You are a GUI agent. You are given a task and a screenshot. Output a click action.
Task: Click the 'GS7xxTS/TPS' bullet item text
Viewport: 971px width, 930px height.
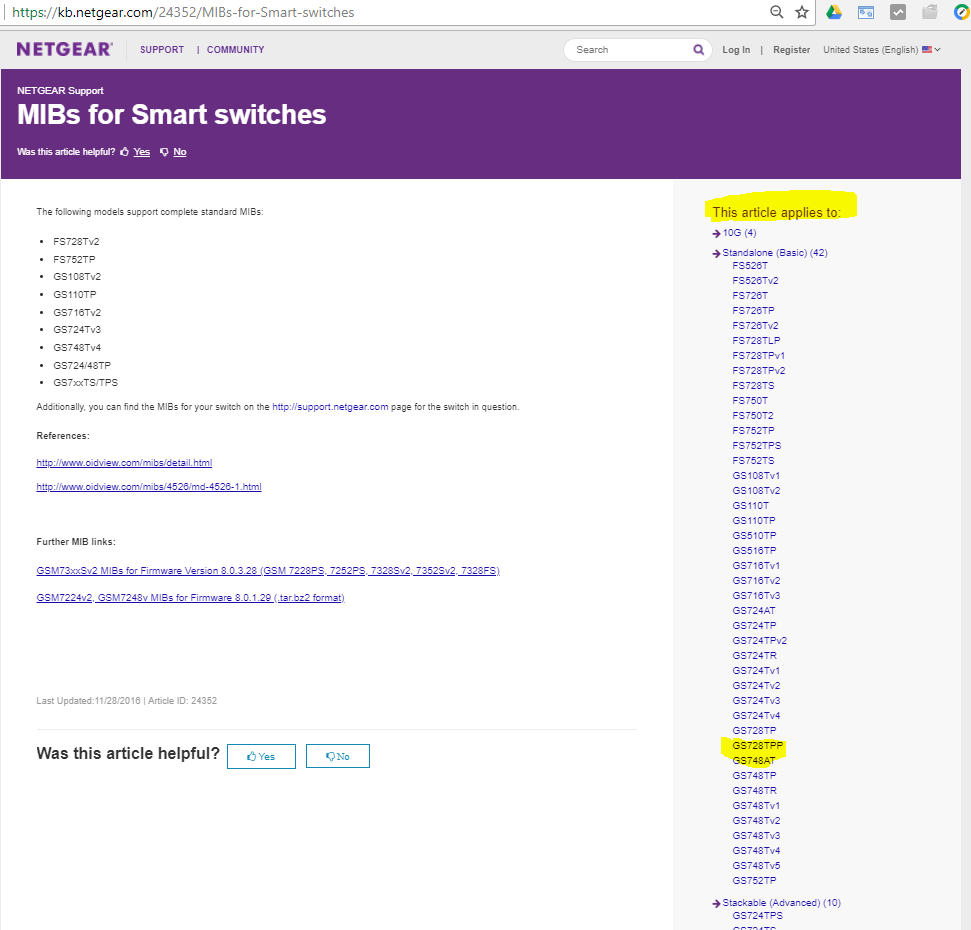85,383
